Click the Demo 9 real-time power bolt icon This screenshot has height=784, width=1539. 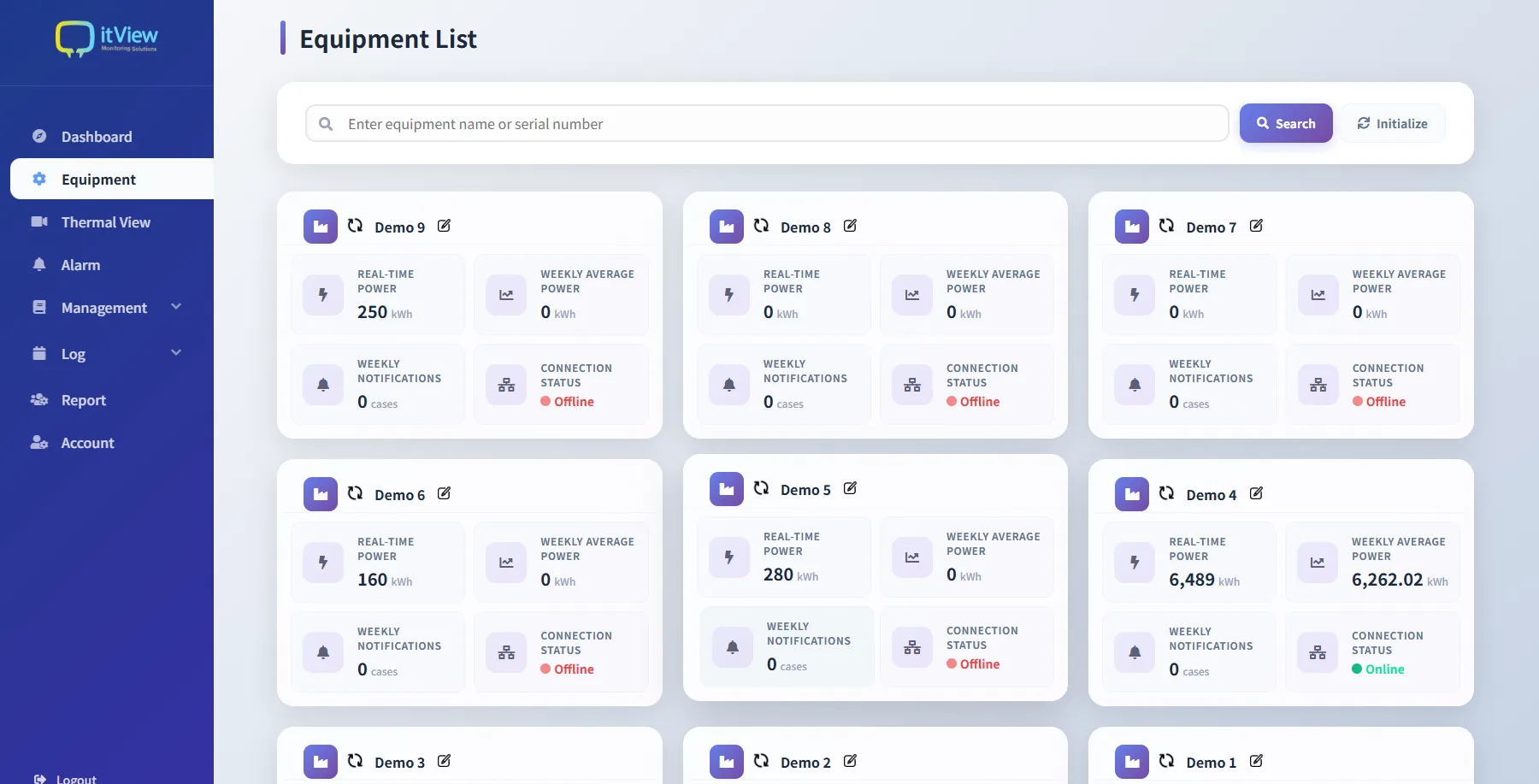[x=323, y=295]
